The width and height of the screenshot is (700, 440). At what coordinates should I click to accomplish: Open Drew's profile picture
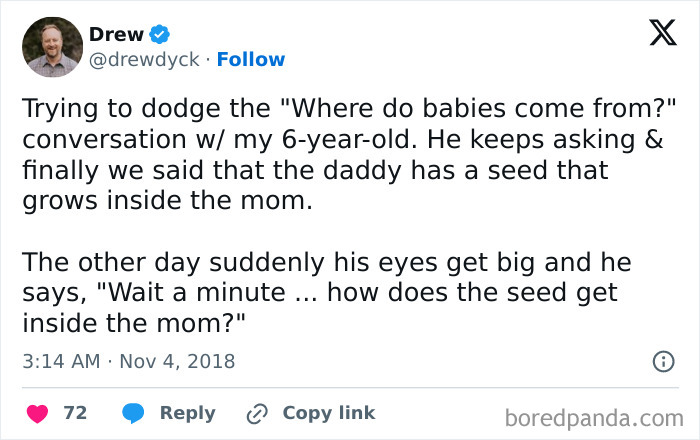[52, 47]
